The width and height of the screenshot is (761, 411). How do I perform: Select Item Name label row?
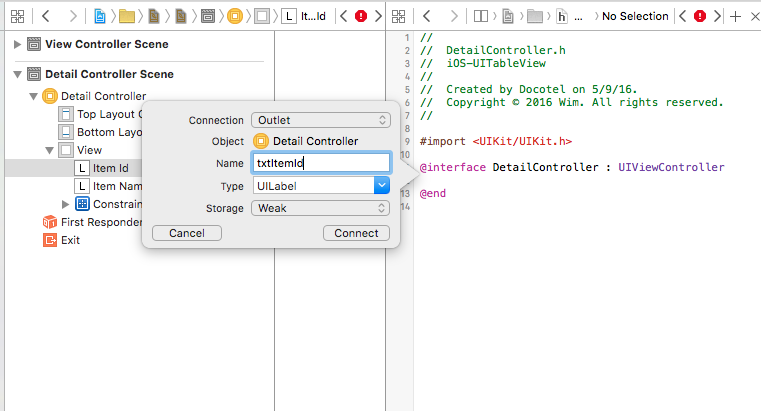[108, 186]
